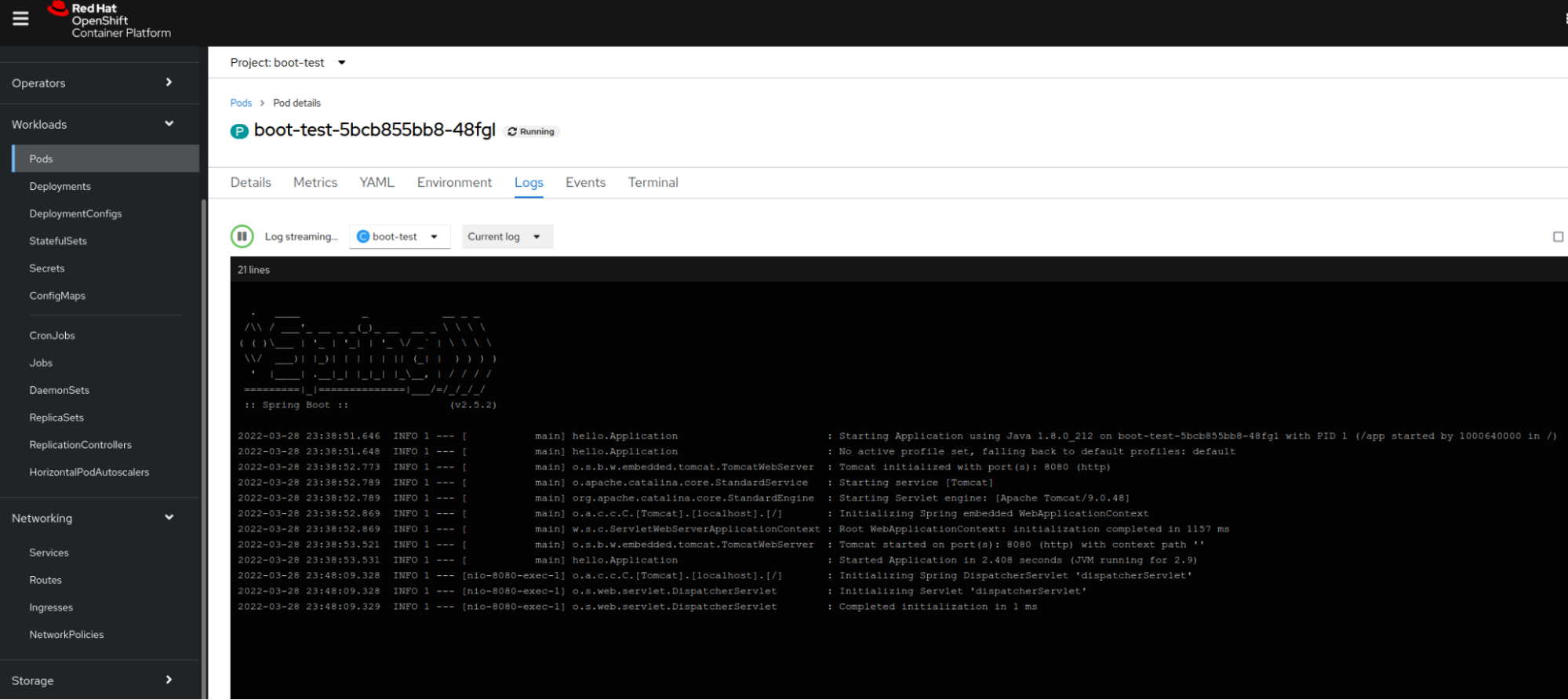Open ConfigMaps in the sidebar
Viewport: 1568px width, 700px height.
(x=57, y=296)
